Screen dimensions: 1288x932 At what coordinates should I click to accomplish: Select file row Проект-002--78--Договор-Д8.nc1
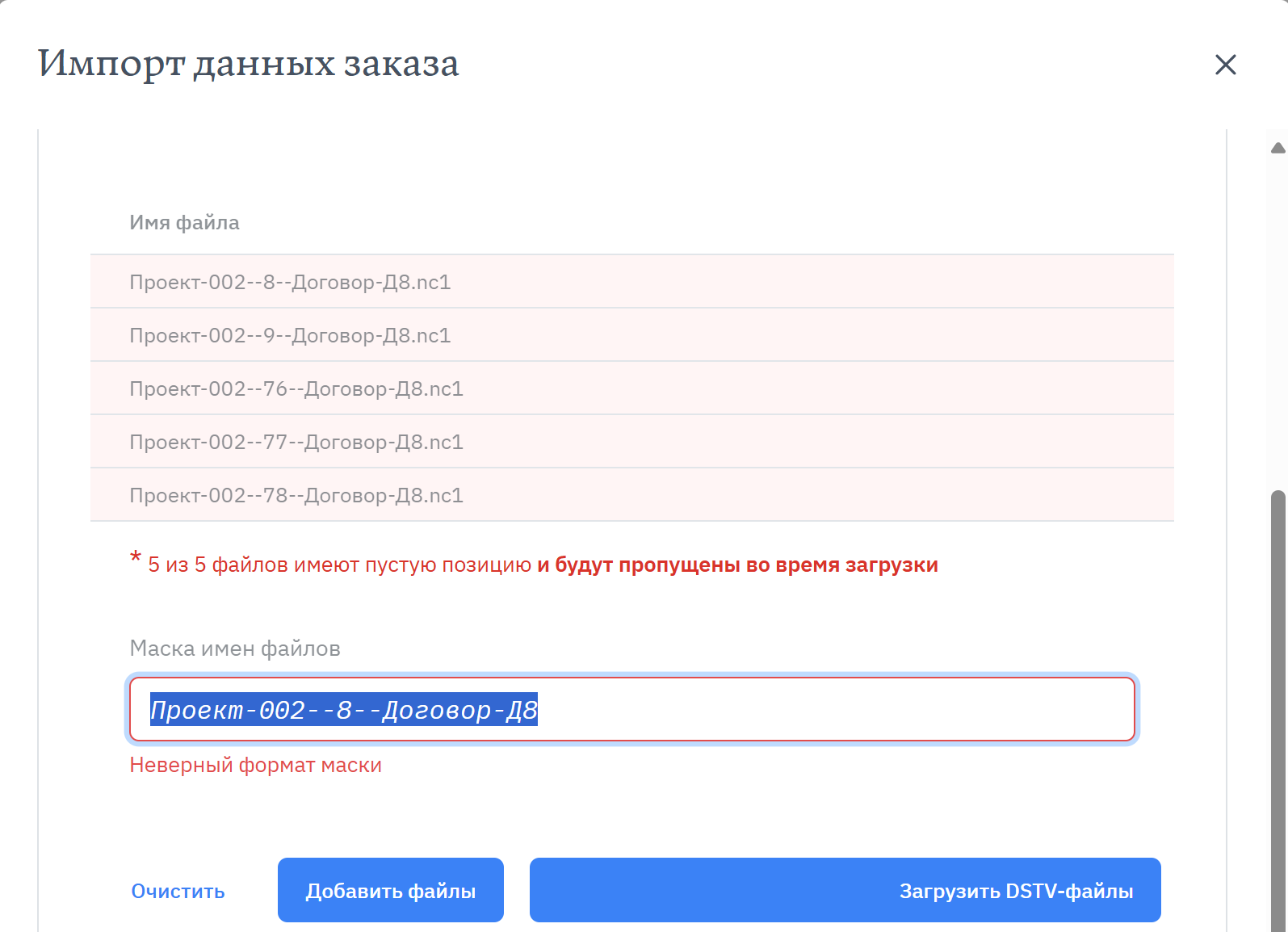(x=631, y=495)
